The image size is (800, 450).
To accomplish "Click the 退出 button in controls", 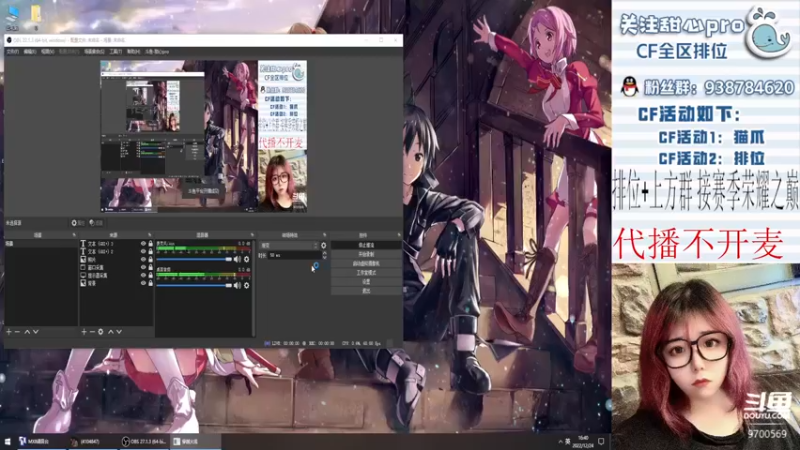I will 366,291.
